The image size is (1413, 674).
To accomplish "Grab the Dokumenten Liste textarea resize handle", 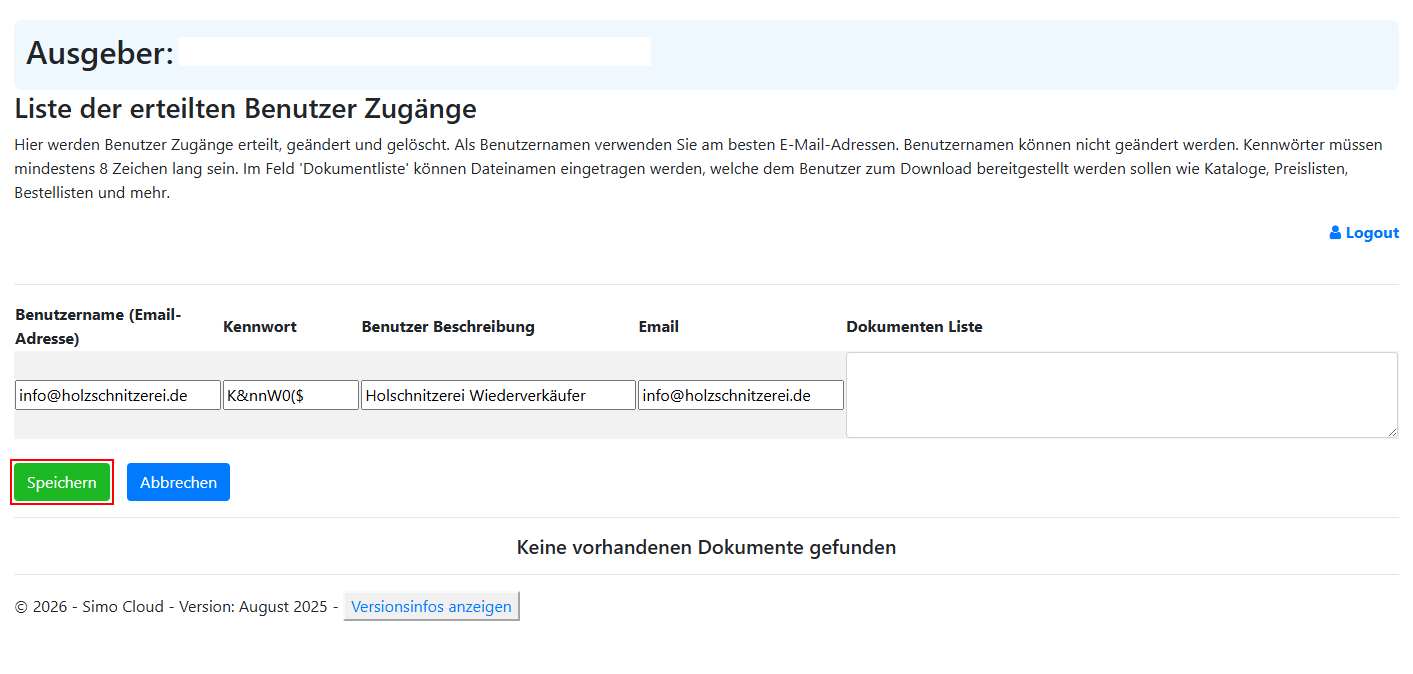I will click(x=1392, y=432).
